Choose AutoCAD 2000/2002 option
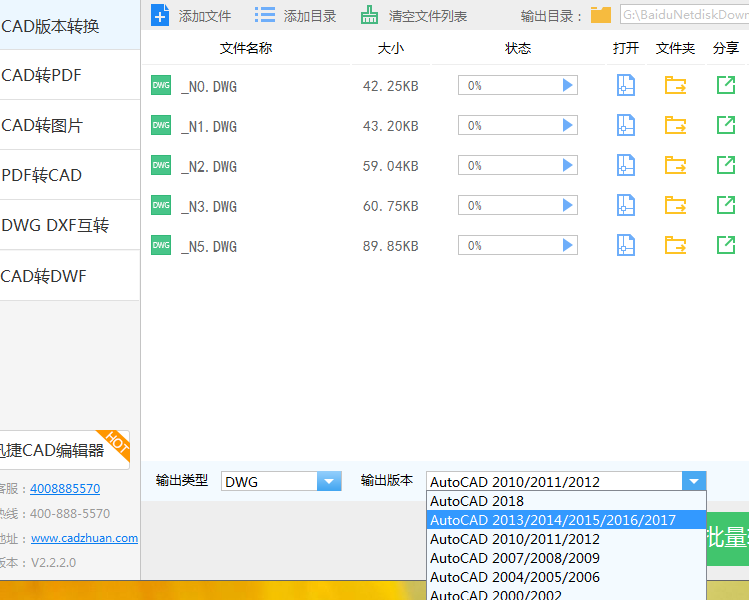This screenshot has width=749, height=600. (566, 594)
